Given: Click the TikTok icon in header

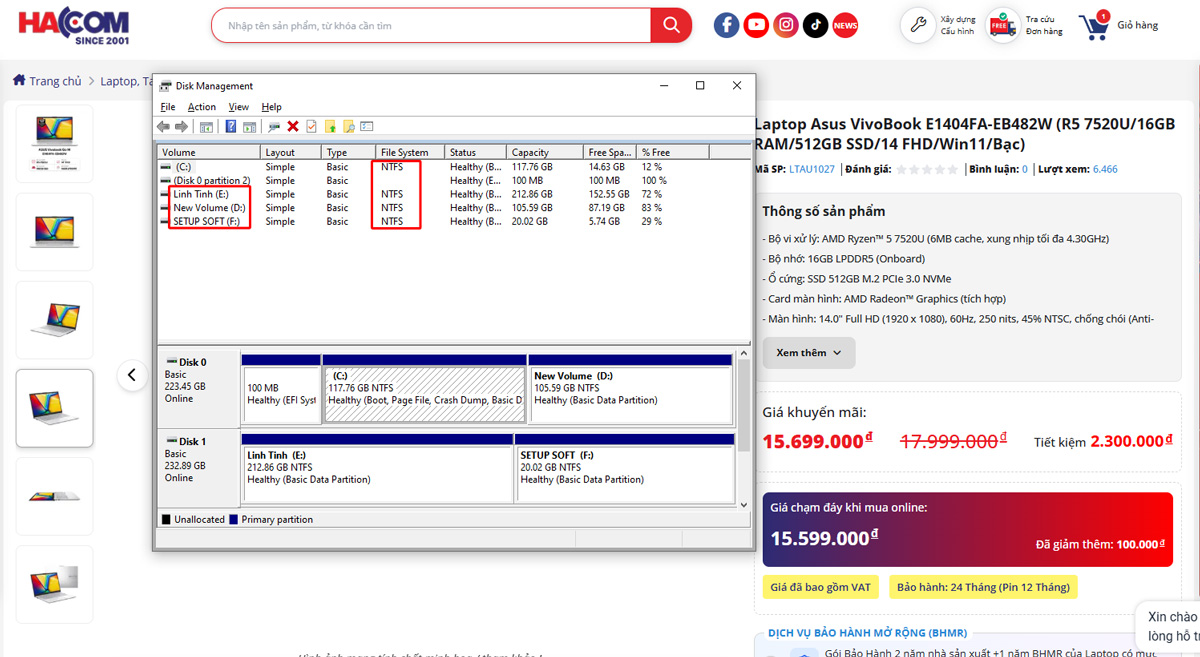Looking at the screenshot, I should tap(815, 25).
